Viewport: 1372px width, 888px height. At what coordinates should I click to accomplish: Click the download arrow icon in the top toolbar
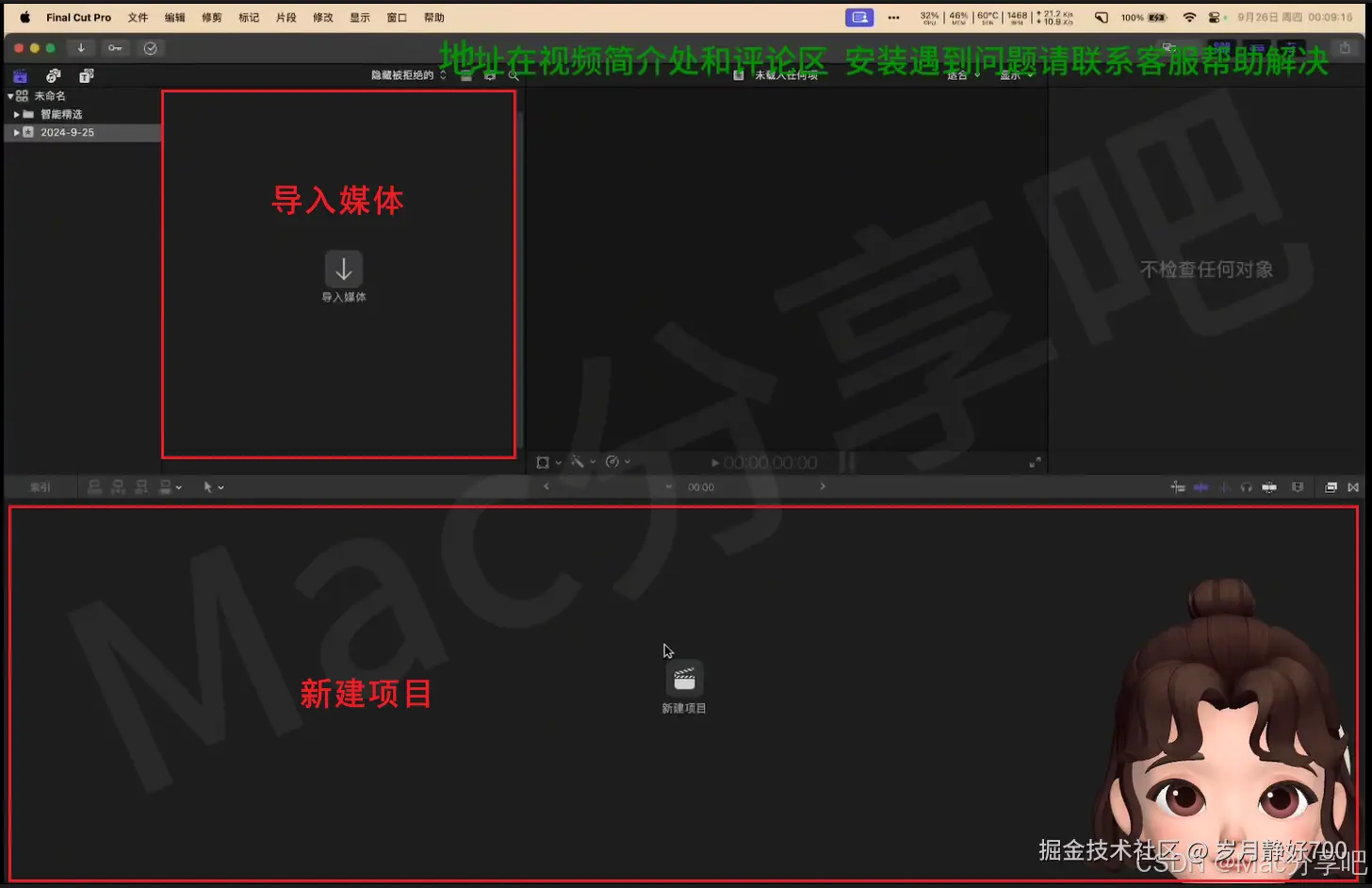click(81, 47)
